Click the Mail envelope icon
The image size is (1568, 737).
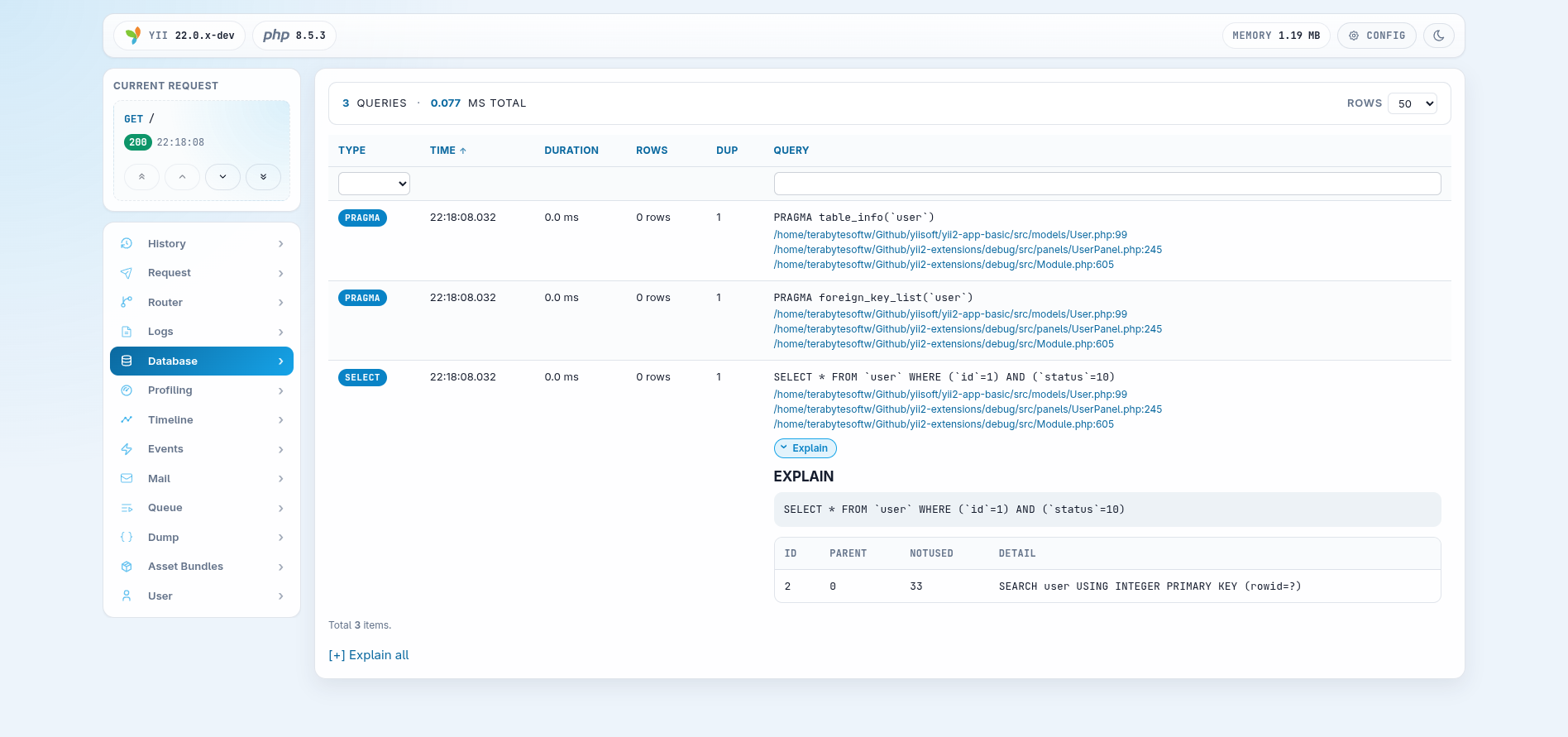point(127,478)
